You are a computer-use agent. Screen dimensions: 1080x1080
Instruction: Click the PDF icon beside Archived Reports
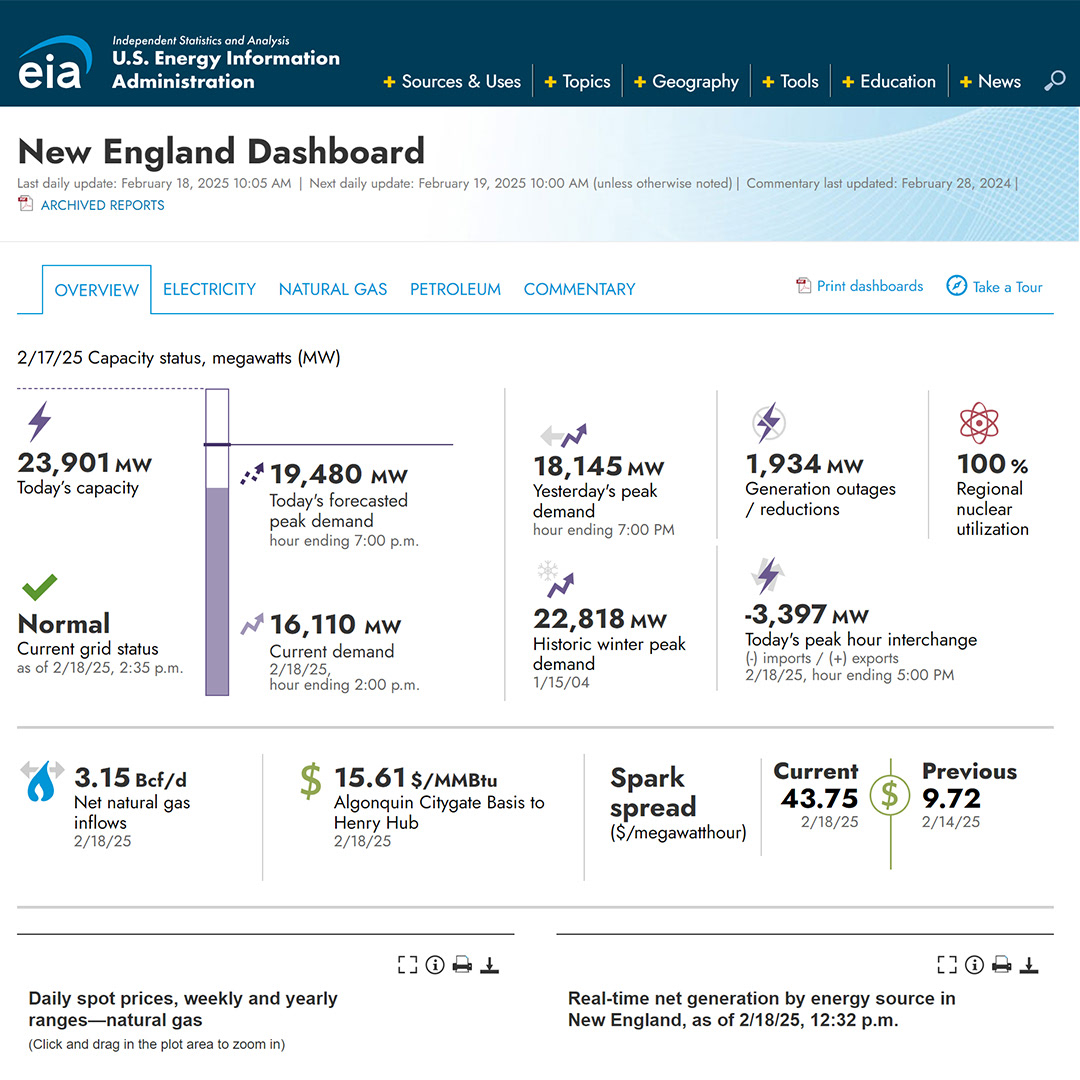point(25,204)
